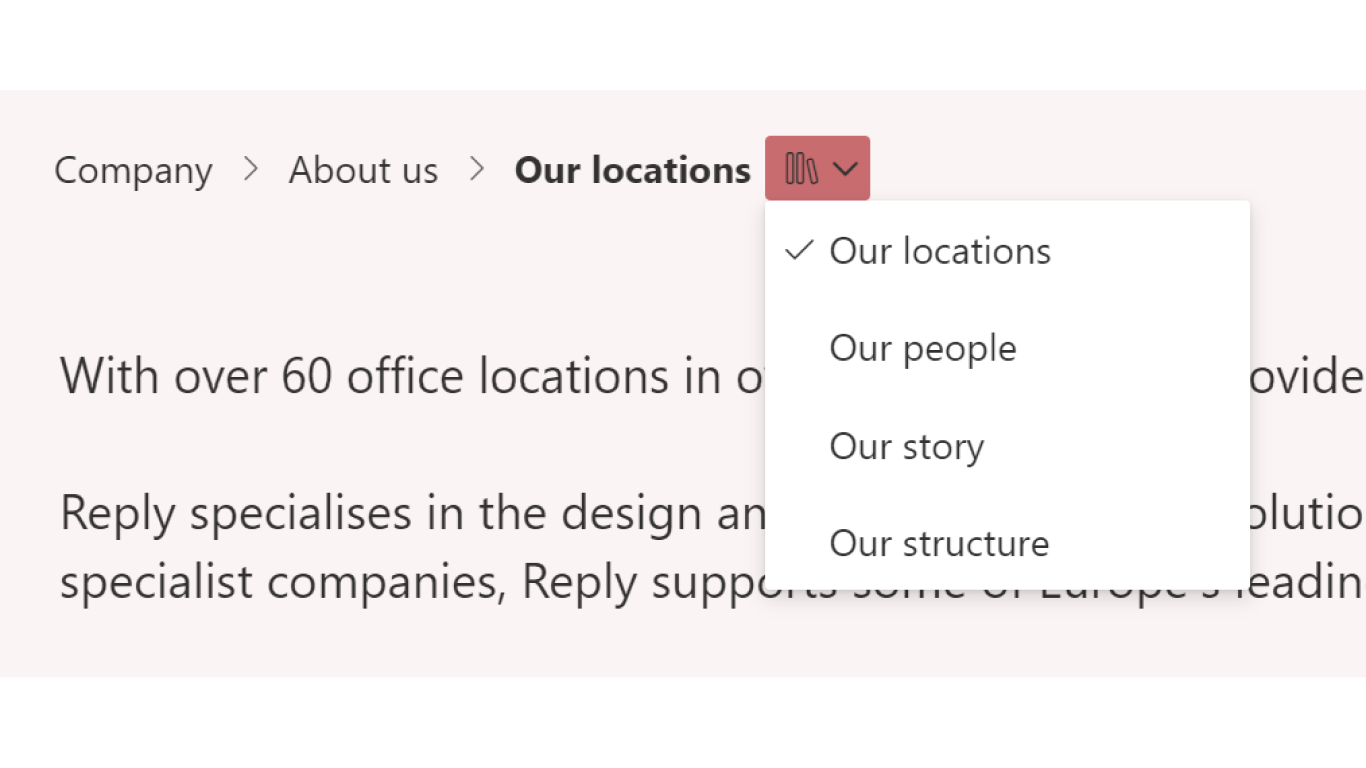The height and width of the screenshot is (768, 1366).
Task: Click the 'specialist companies, Reply supports' line
Action: tap(400, 582)
